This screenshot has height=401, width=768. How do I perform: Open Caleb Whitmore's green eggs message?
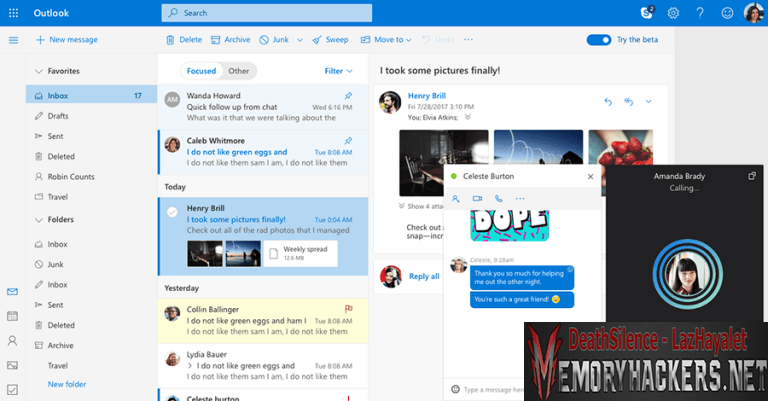tap(263, 152)
